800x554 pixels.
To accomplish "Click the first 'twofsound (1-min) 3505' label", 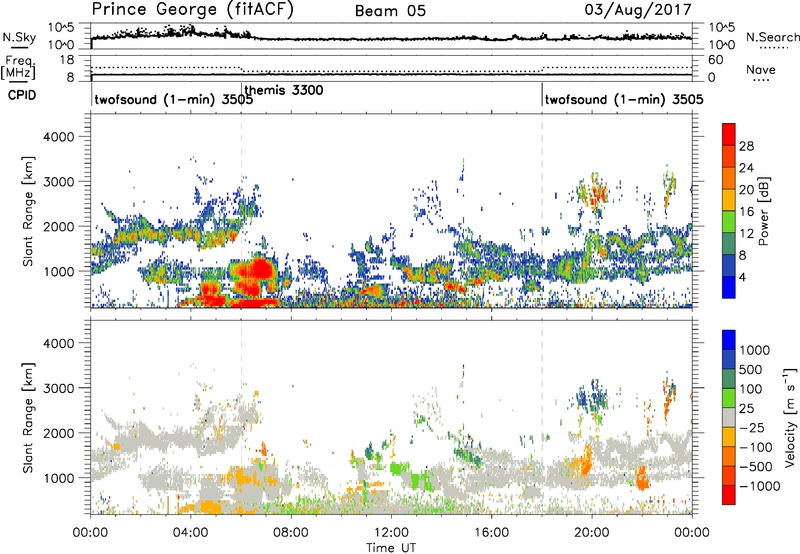I will (173, 99).
